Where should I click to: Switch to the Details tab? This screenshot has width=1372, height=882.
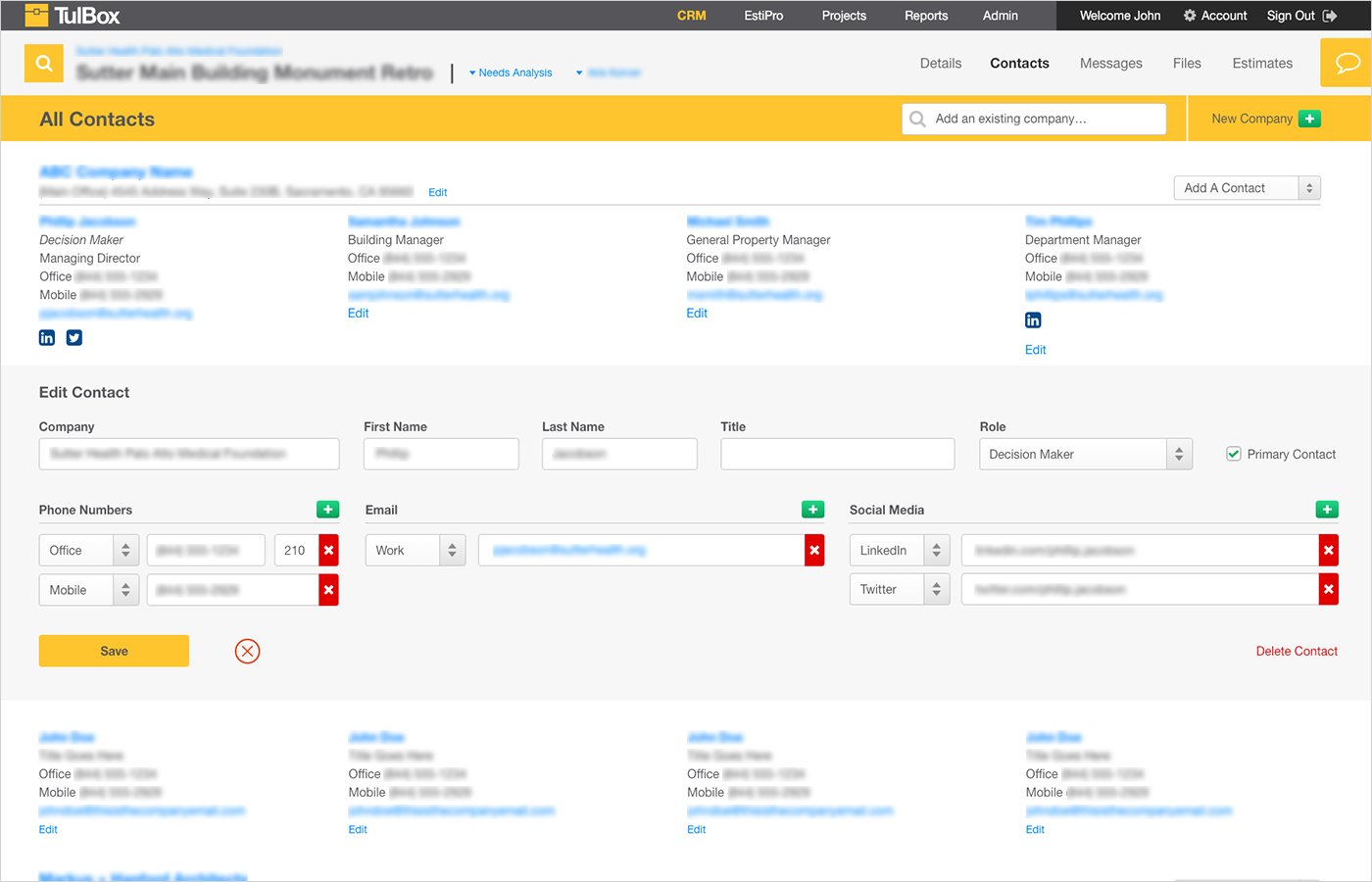tap(941, 63)
